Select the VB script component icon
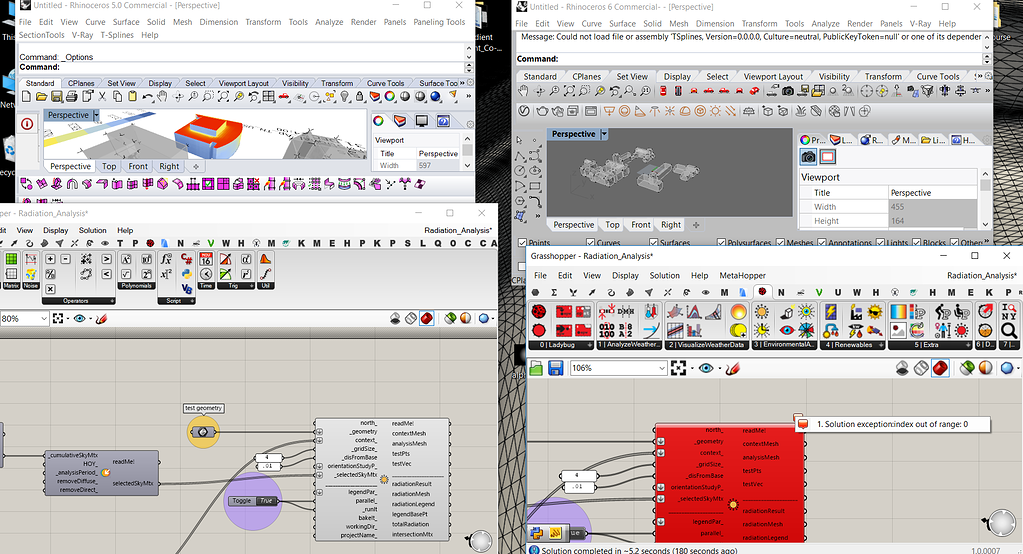 pyautogui.click(x=187, y=288)
